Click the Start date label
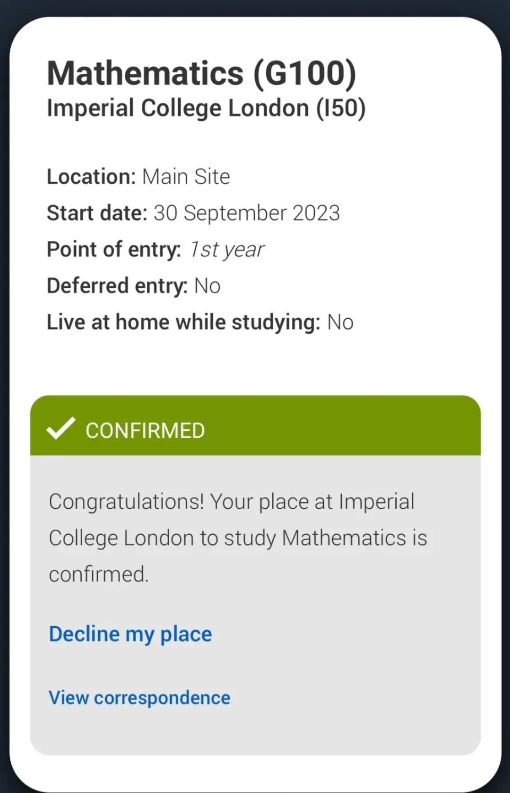Viewport: 510px width, 793px height. tap(97, 213)
